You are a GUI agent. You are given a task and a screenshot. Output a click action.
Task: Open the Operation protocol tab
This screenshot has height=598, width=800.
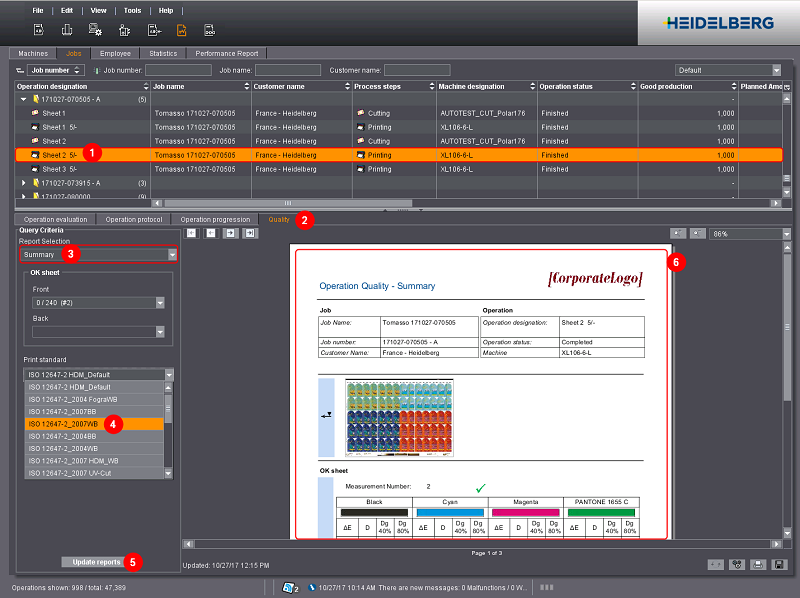point(135,219)
